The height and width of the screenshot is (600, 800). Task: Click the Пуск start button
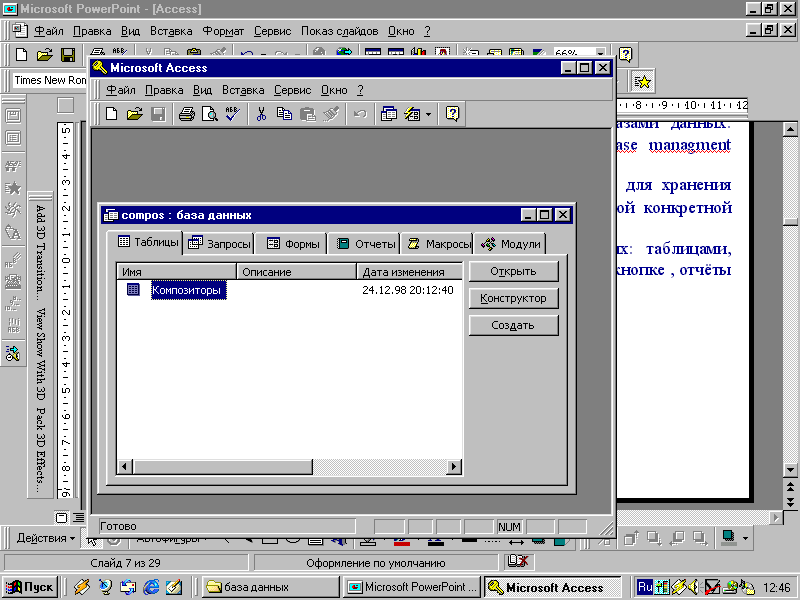[x=32, y=587]
